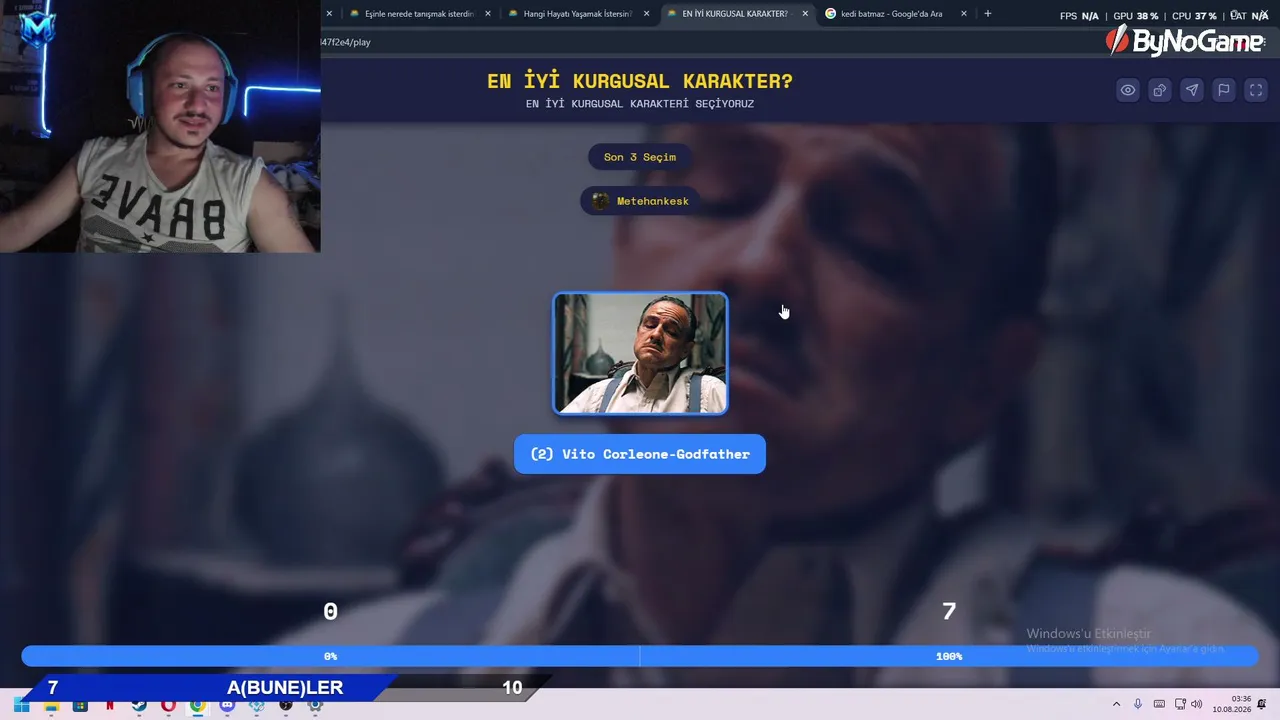Click the flag report icon
Image resolution: width=1280 pixels, height=720 pixels.
point(1224,90)
